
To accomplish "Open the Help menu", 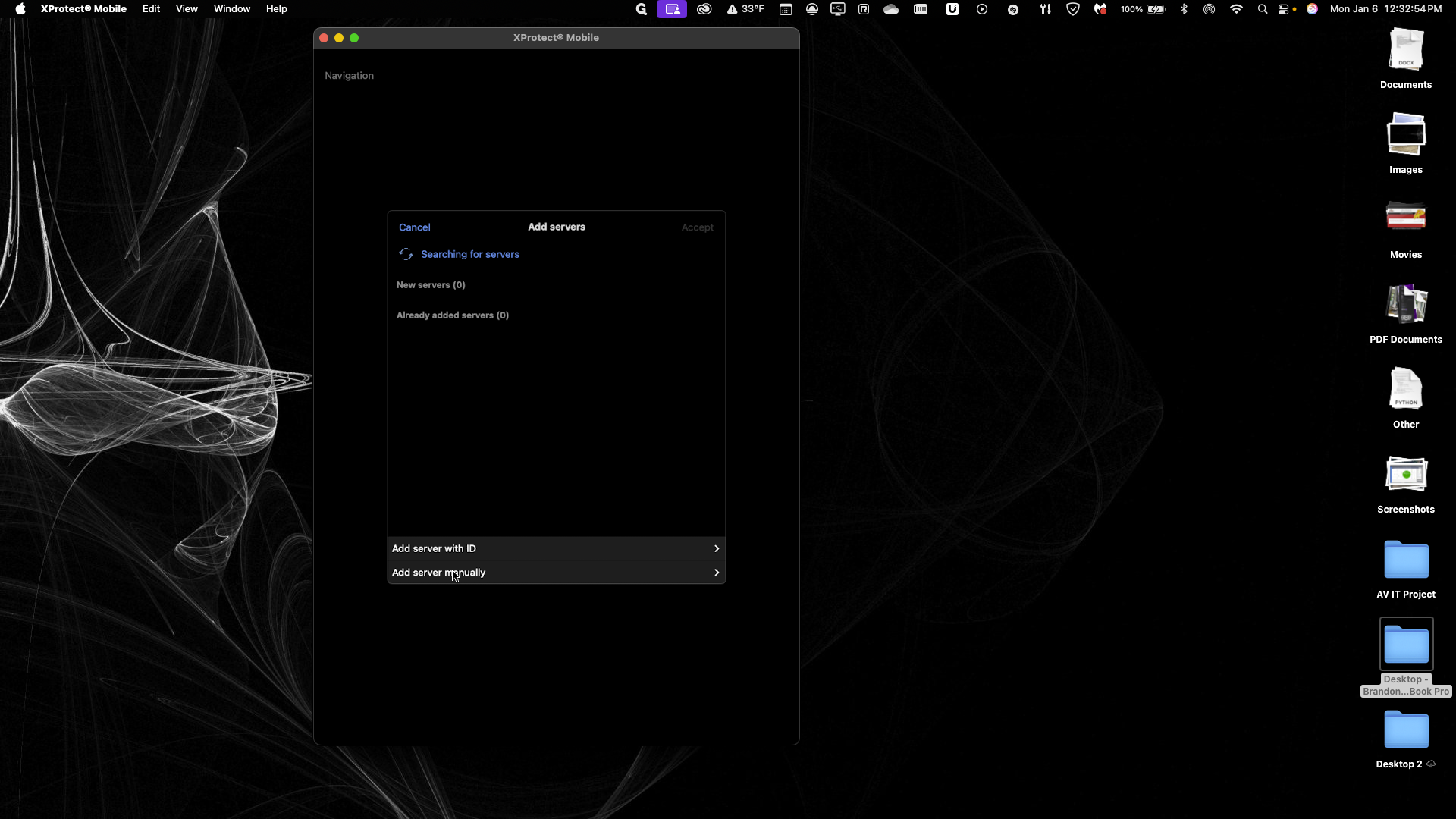I will tap(277, 9).
